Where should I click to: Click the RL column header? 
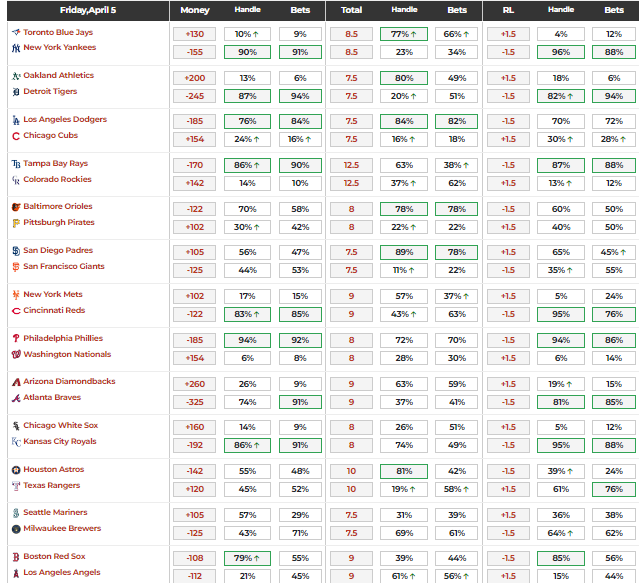[x=508, y=10]
